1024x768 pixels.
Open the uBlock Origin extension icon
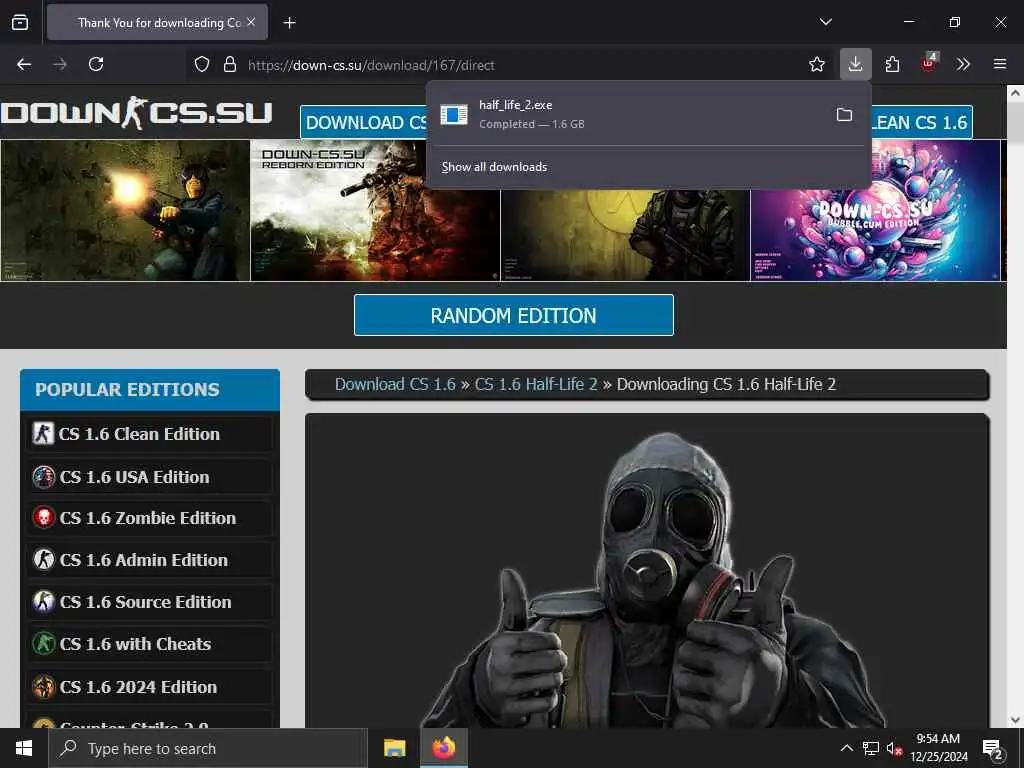[x=928, y=64]
